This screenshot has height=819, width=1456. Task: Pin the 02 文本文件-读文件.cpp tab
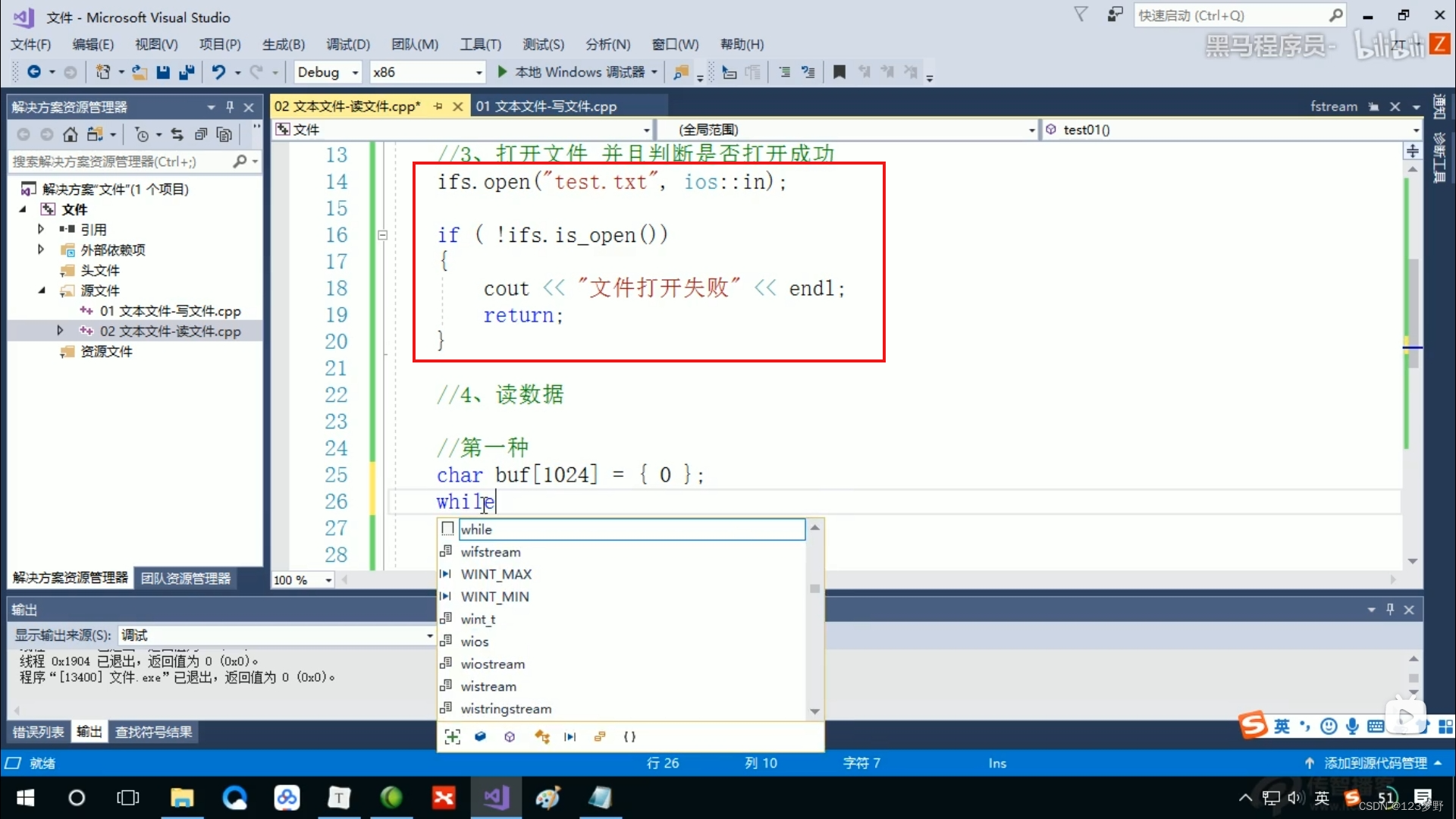point(438,107)
